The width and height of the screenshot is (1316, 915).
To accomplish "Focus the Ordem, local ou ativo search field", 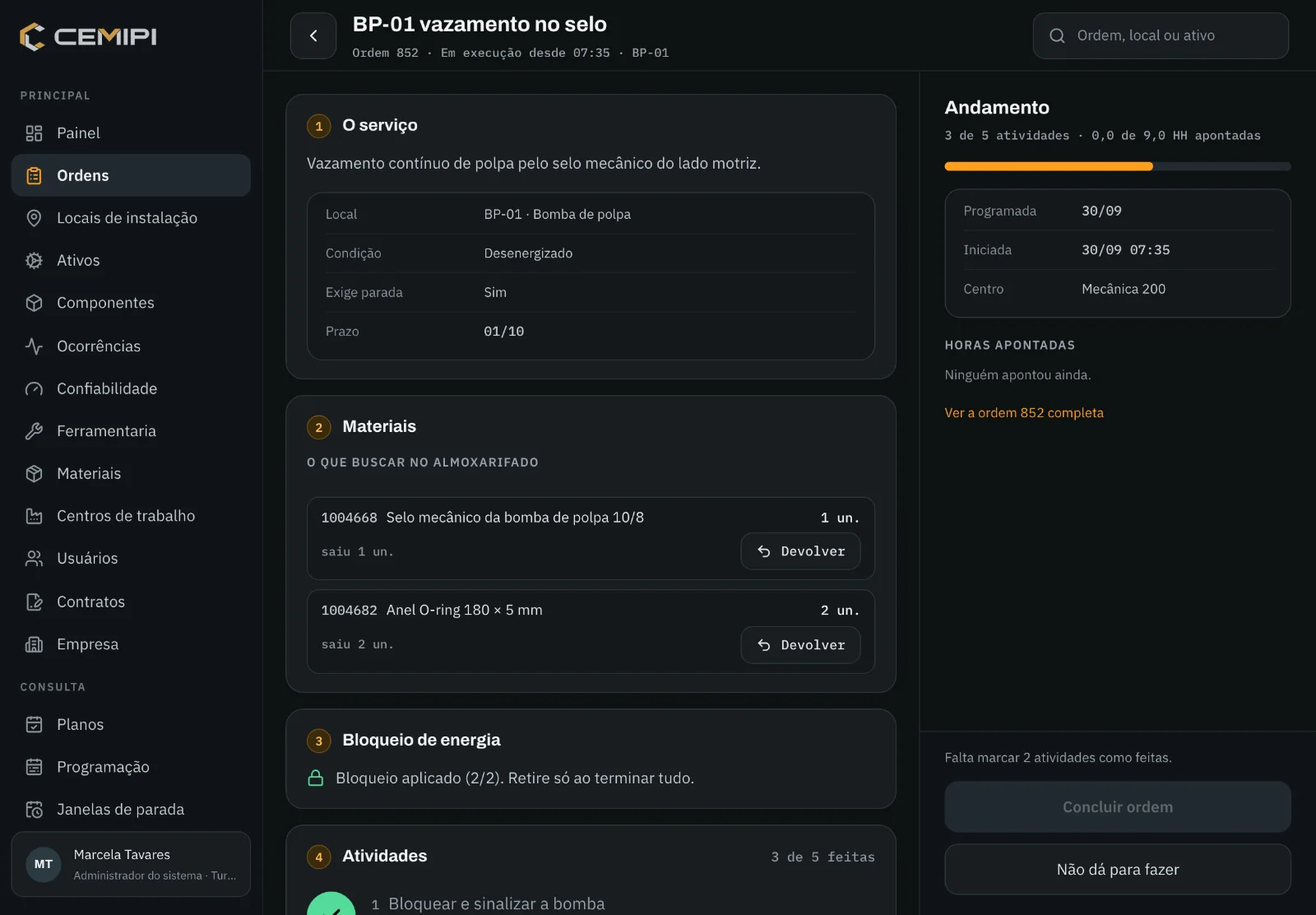I will (1161, 35).
